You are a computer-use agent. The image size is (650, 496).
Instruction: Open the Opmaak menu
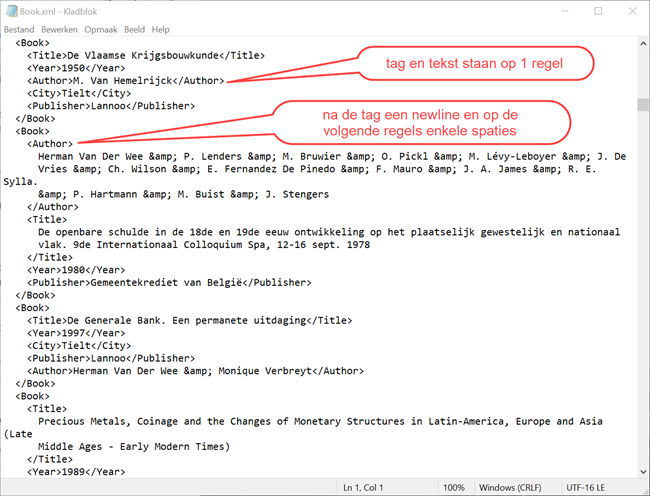click(x=101, y=29)
